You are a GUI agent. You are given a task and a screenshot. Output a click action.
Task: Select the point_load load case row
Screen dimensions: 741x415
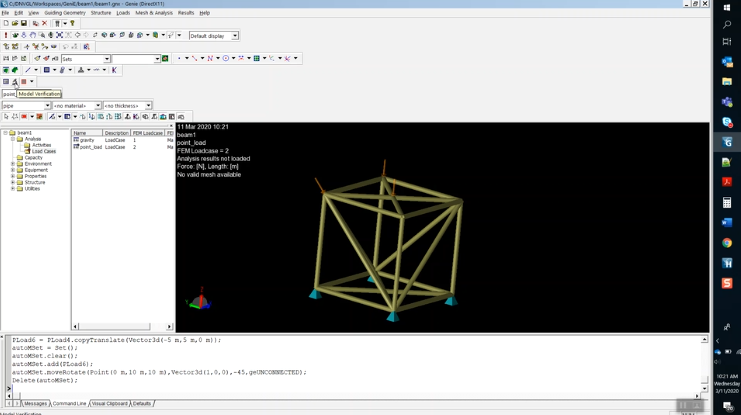(x=122, y=147)
